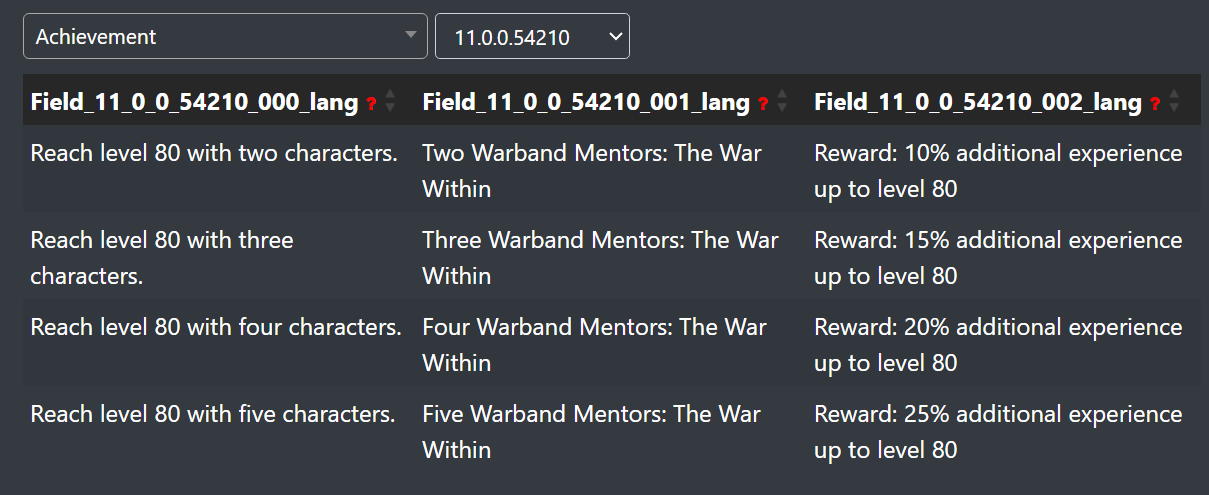Sort by the Field_11_0_0_54210_000_lang header
The image size is (1209, 495).
(x=195, y=102)
